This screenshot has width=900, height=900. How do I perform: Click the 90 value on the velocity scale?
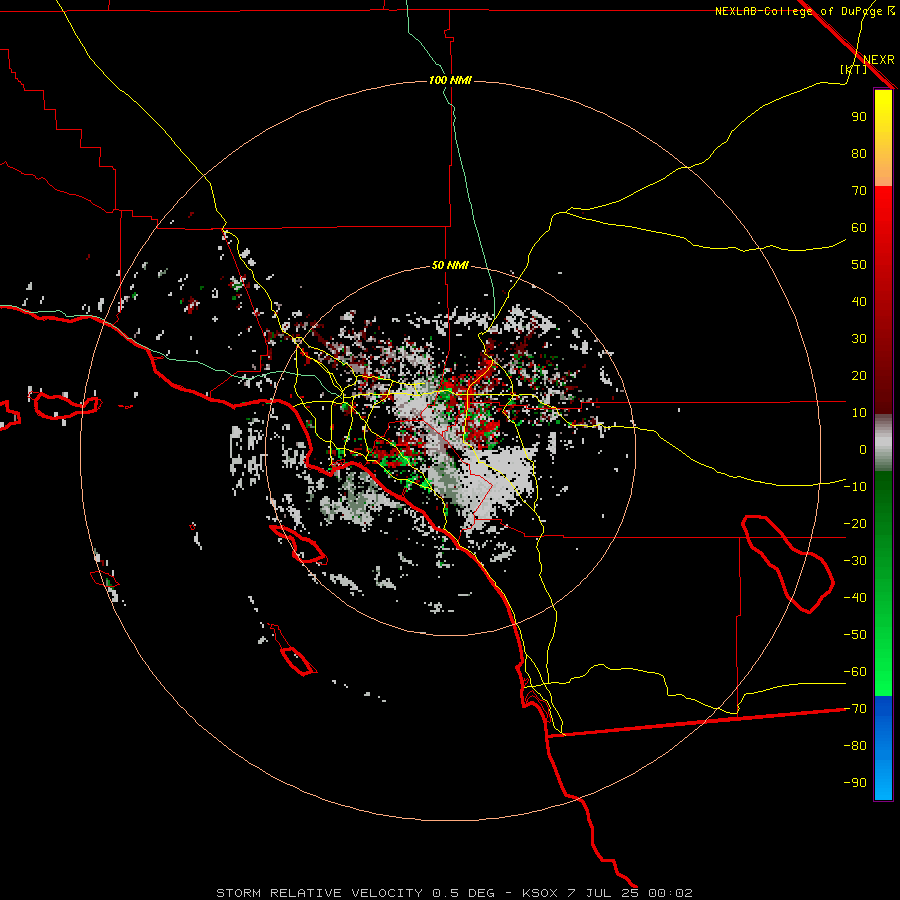(x=859, y=117)
